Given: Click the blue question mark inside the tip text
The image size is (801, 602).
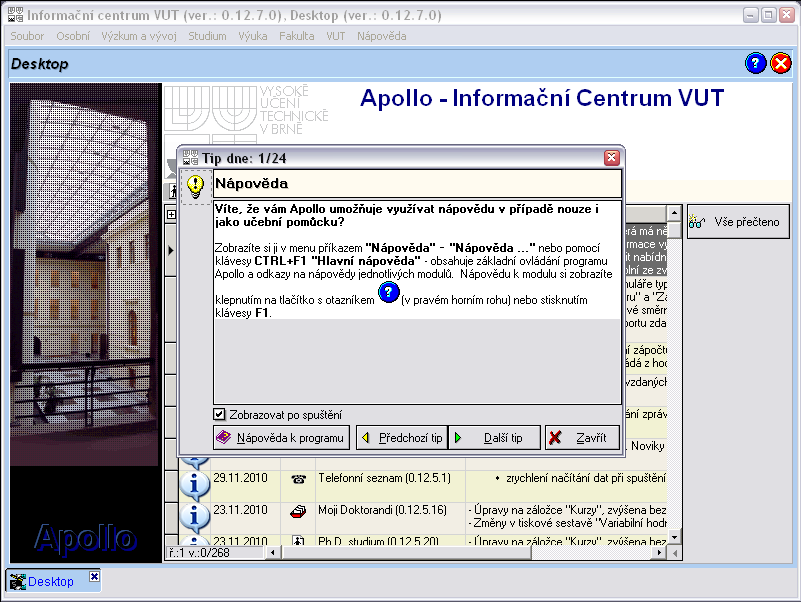Looking at the screenshot, I should click(x=389, y=292).
